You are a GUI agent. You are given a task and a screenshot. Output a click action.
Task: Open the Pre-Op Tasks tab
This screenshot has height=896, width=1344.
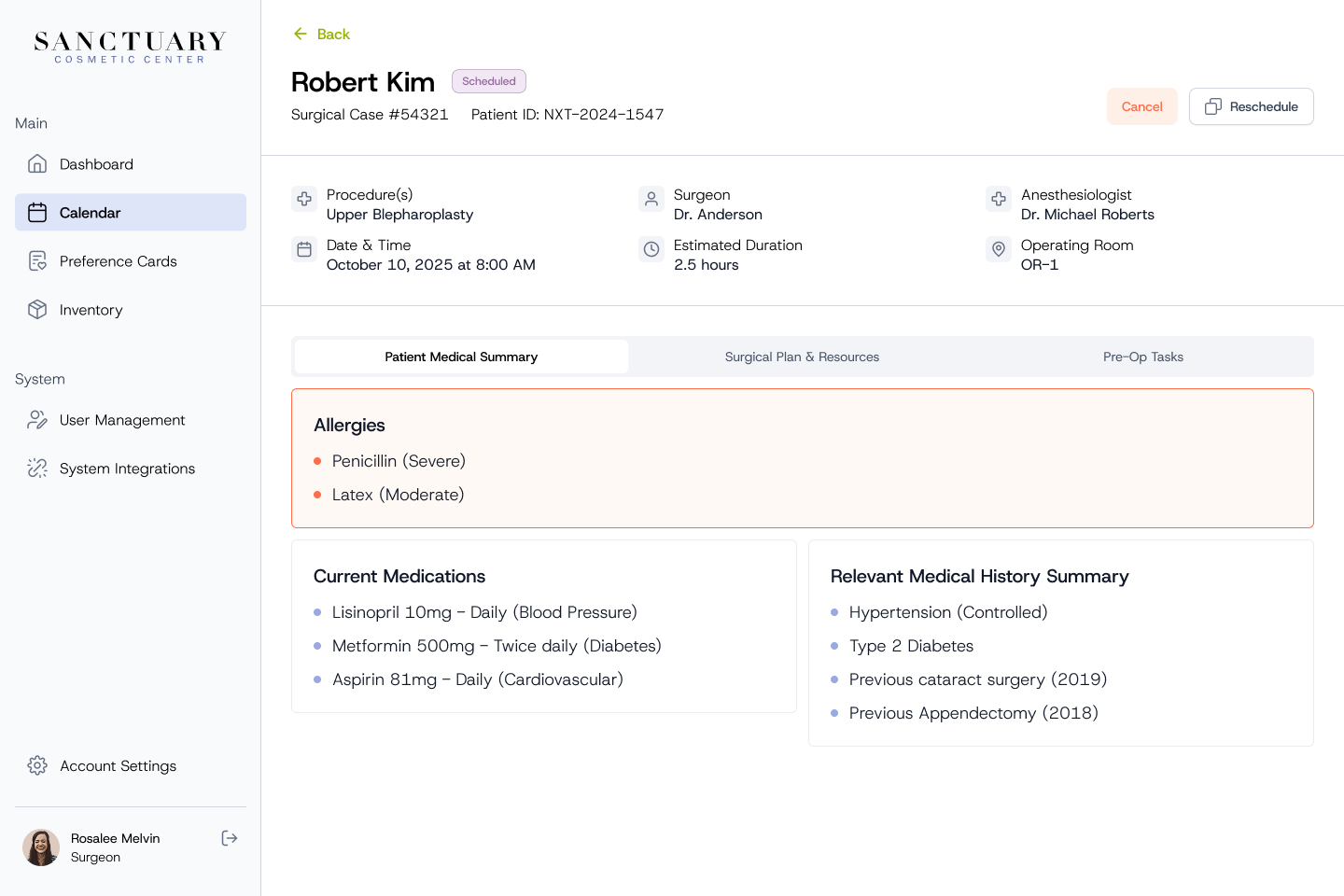point(1143,357)
